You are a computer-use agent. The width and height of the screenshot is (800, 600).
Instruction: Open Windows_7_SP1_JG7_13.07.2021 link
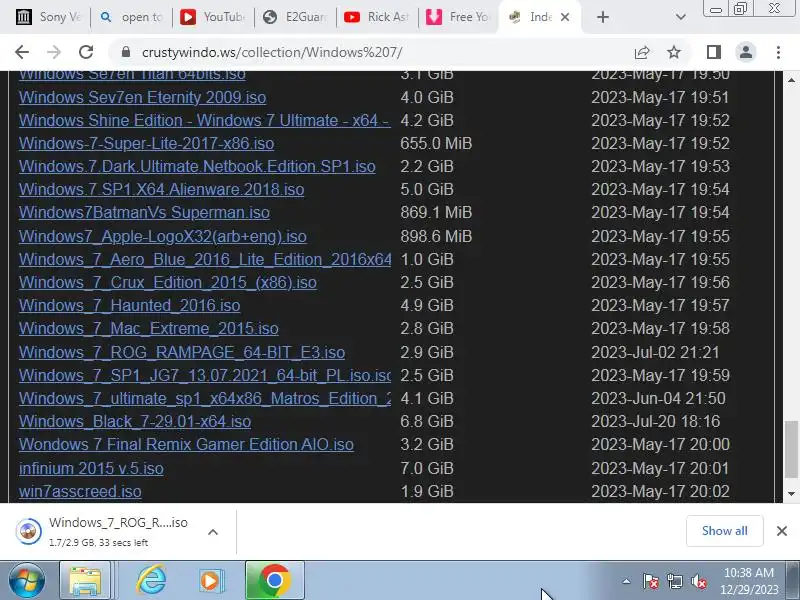[x=205, y=375]
